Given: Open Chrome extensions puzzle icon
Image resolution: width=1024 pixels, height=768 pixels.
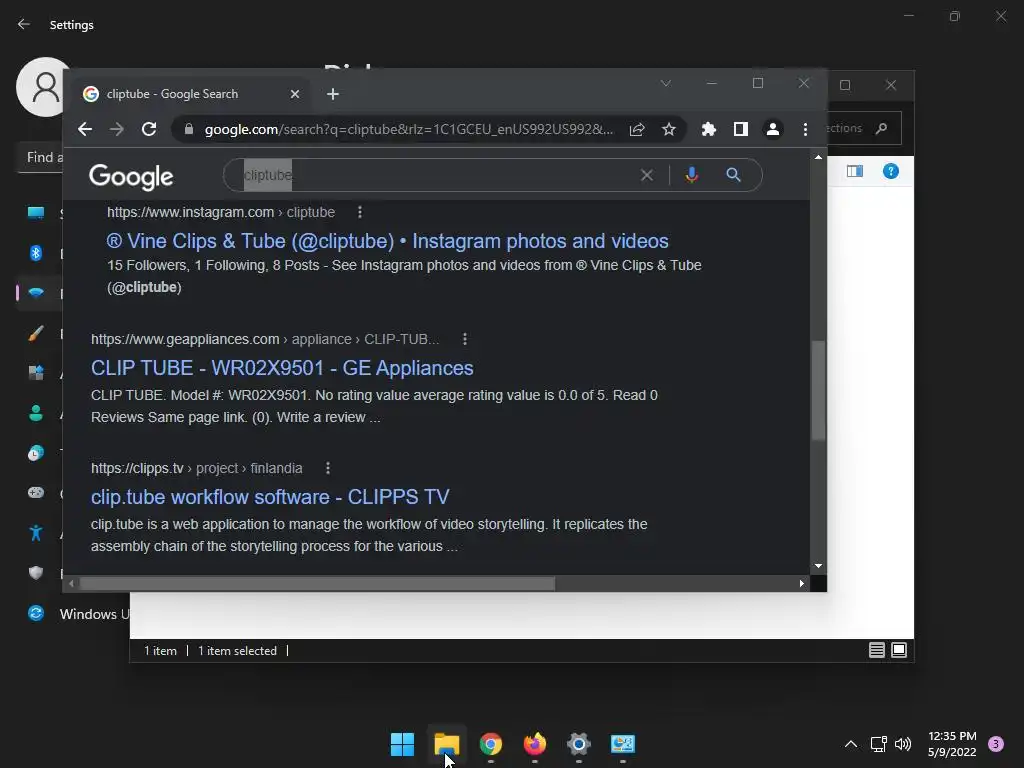Looking at the screenshot, I should pyautogui.click(x=709, y=129).
